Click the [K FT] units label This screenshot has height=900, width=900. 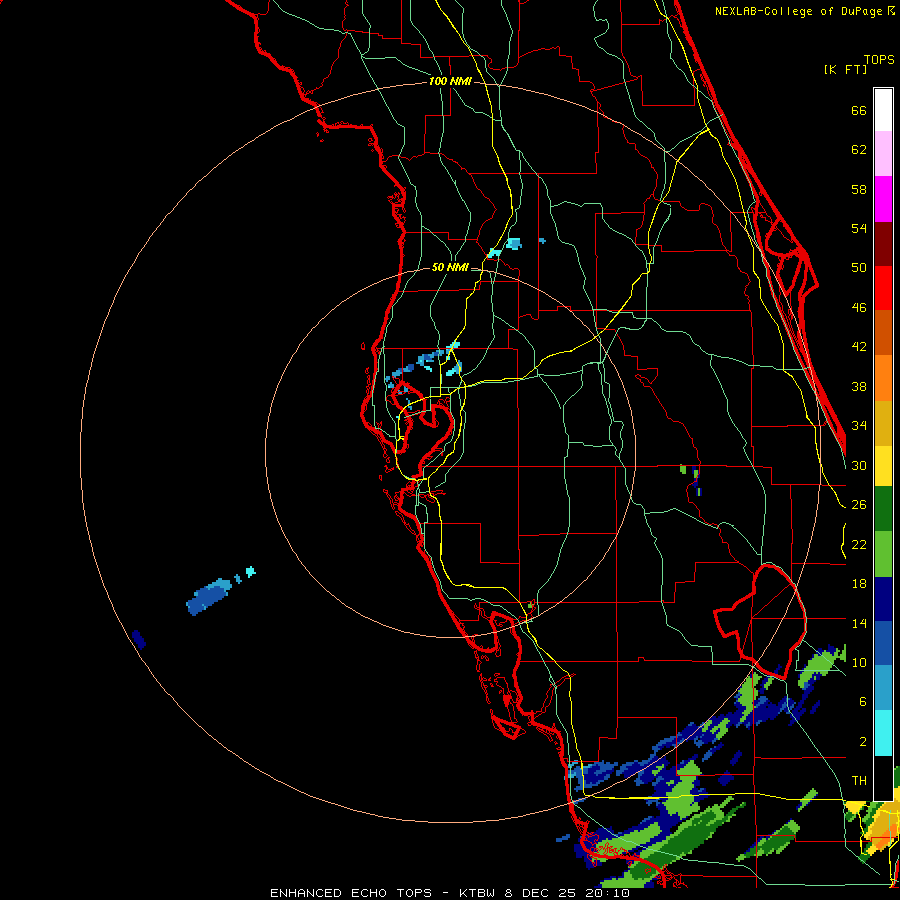tap(845, 69)
